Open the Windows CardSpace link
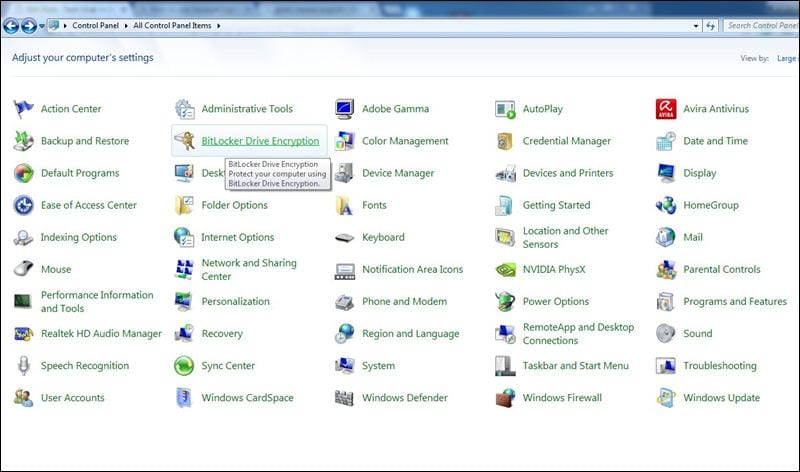Image resolution: width=800 pixels, height=472 pixels. point(247,398)
